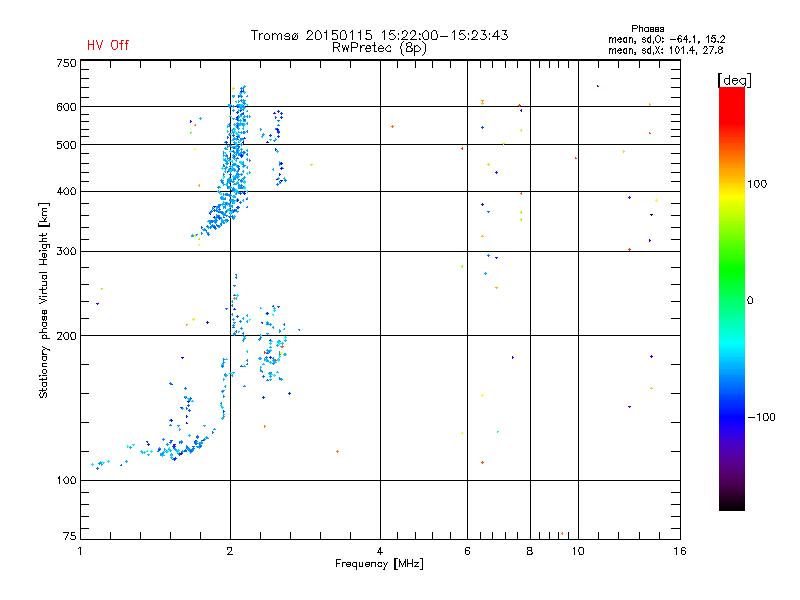Click the 2 MHz tick on the x-axis
The width and height of the screenshot is (800, 600).
pos(230,551)
